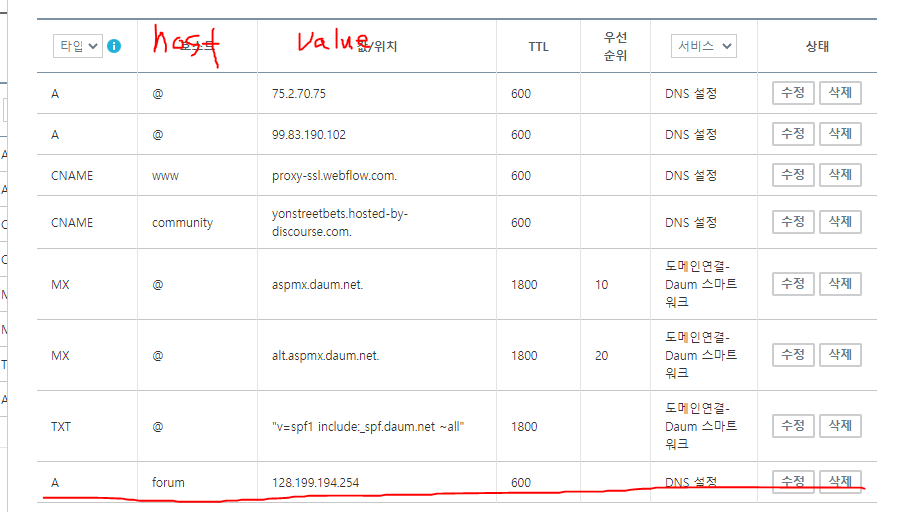Select the value 75.2.70.75
898x512 pixels.
click(x=299, y=93)
